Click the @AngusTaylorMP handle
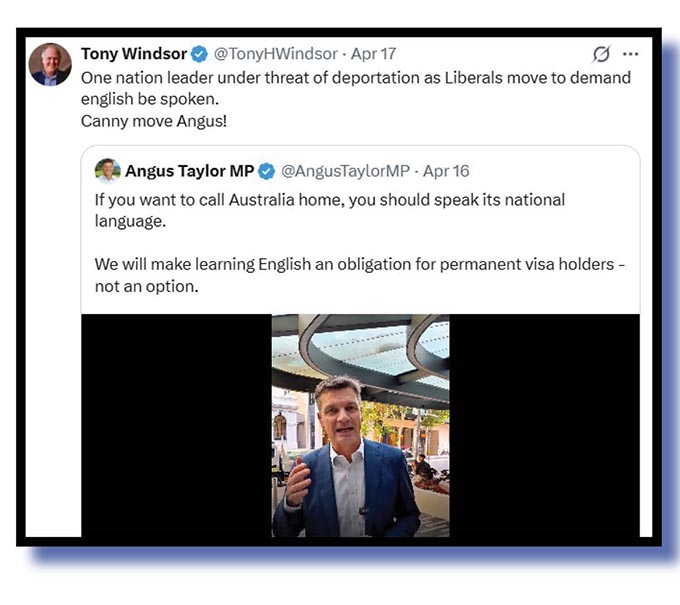 click(344, 170)
